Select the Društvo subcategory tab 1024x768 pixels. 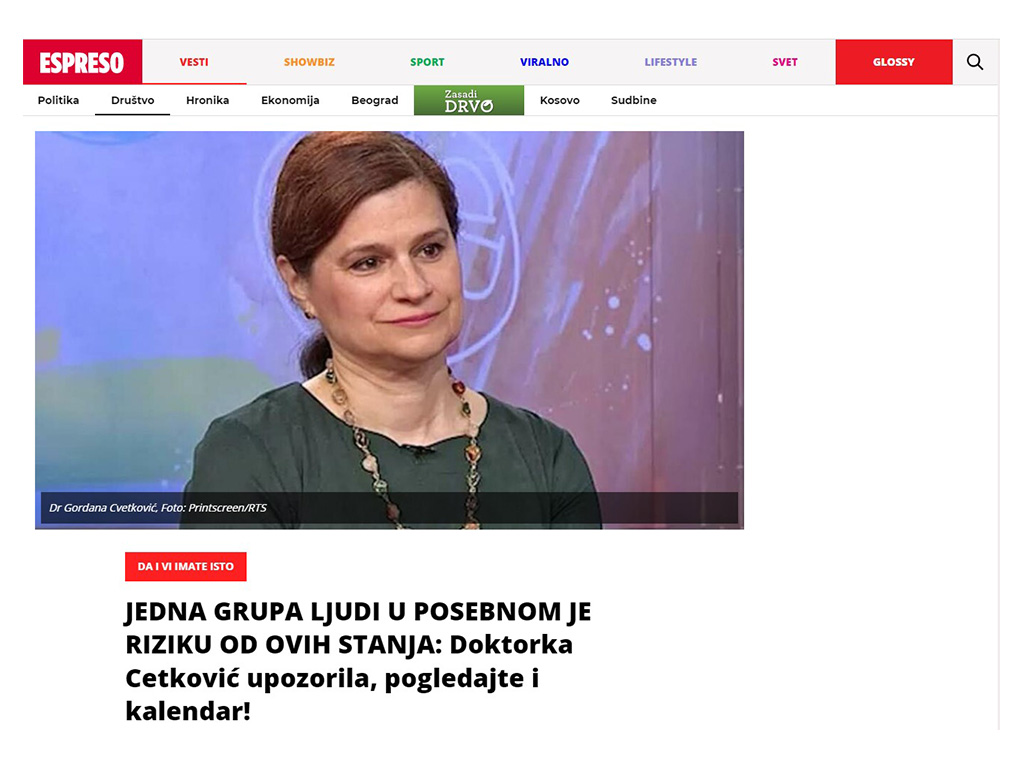tap(133, 100)
